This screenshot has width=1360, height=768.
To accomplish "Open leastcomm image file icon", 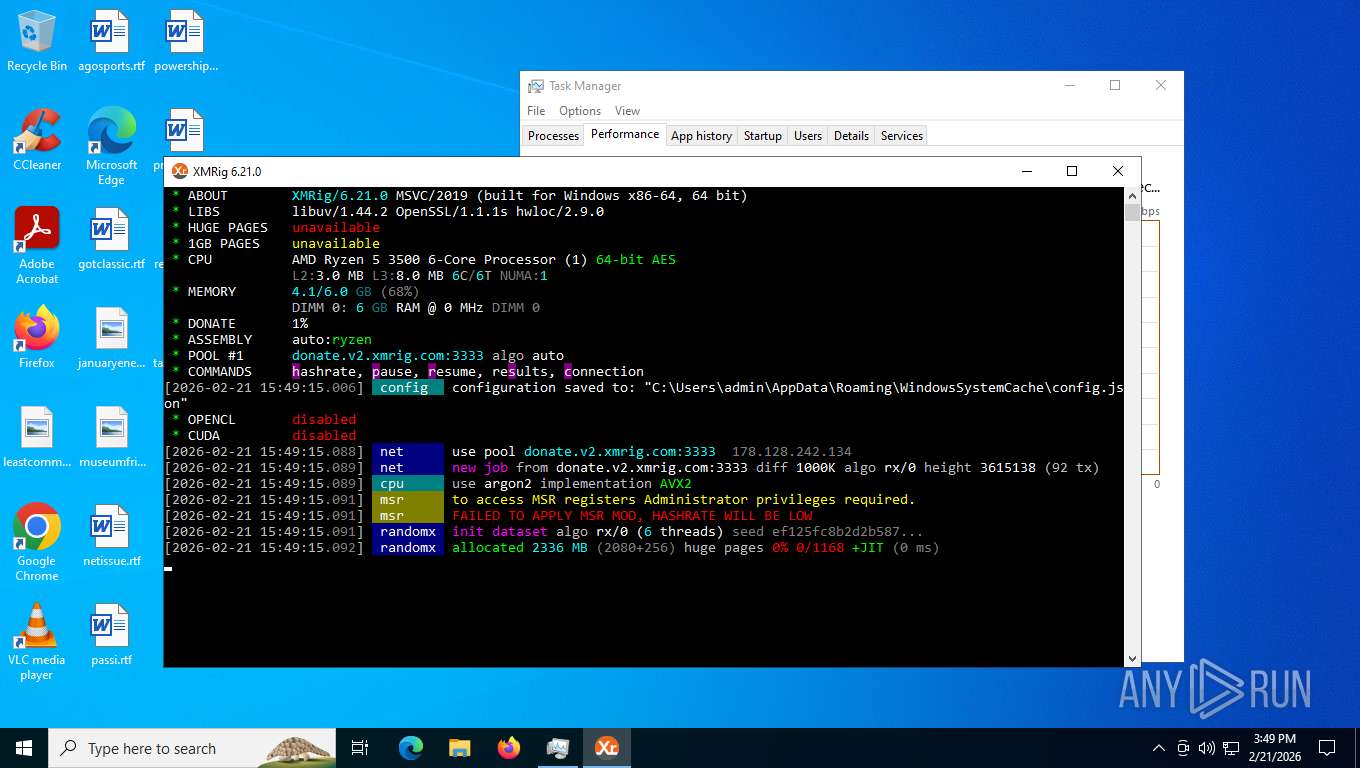I will (x=37, y=437).
